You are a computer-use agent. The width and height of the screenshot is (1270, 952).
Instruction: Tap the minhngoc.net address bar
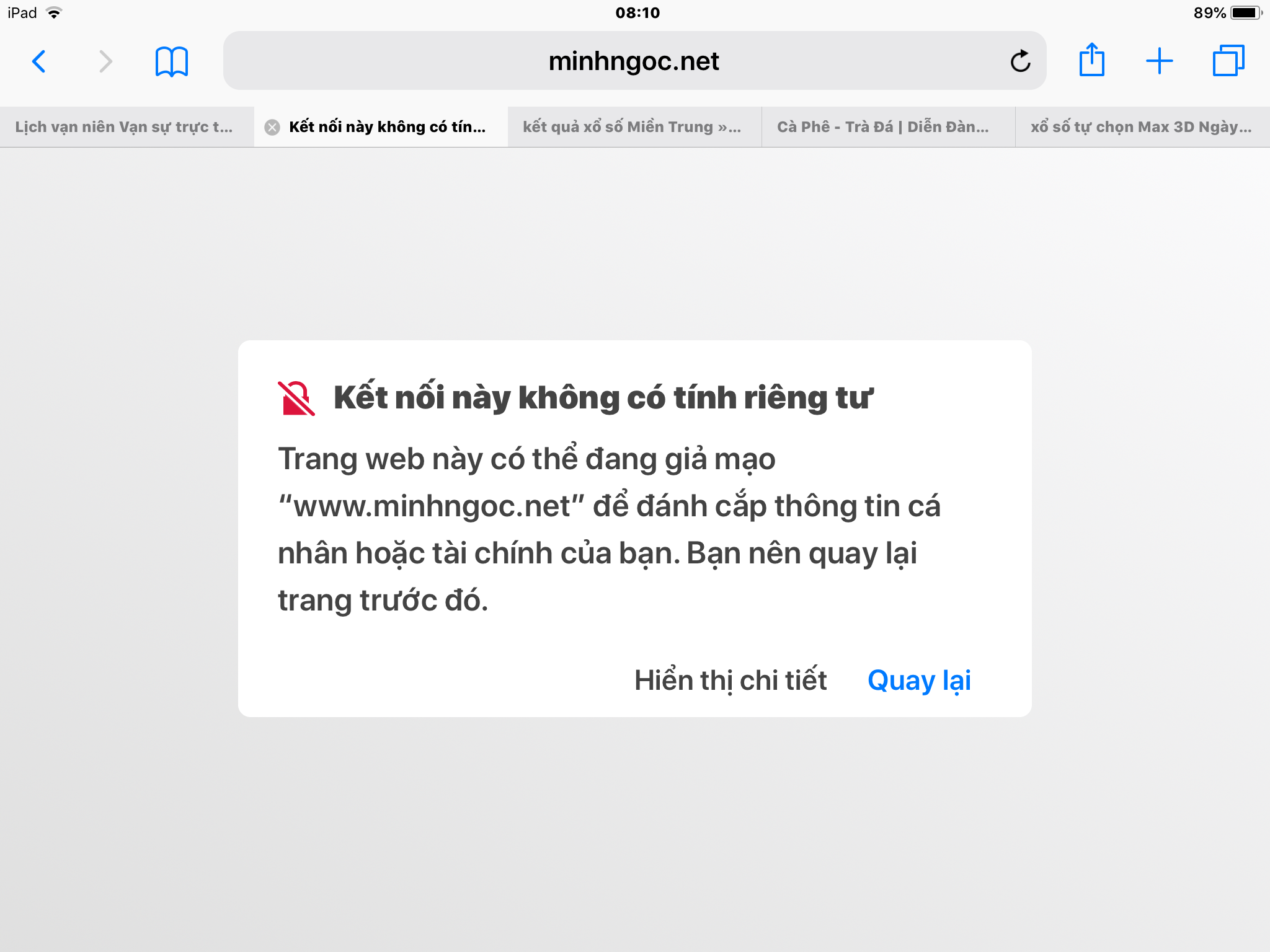[633, 61]
